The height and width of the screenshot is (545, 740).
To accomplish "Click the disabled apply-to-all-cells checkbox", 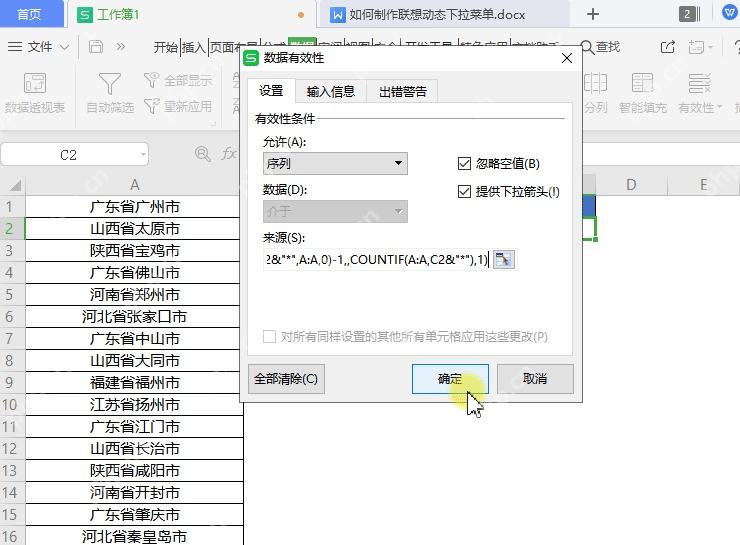I will click(269, 337).
